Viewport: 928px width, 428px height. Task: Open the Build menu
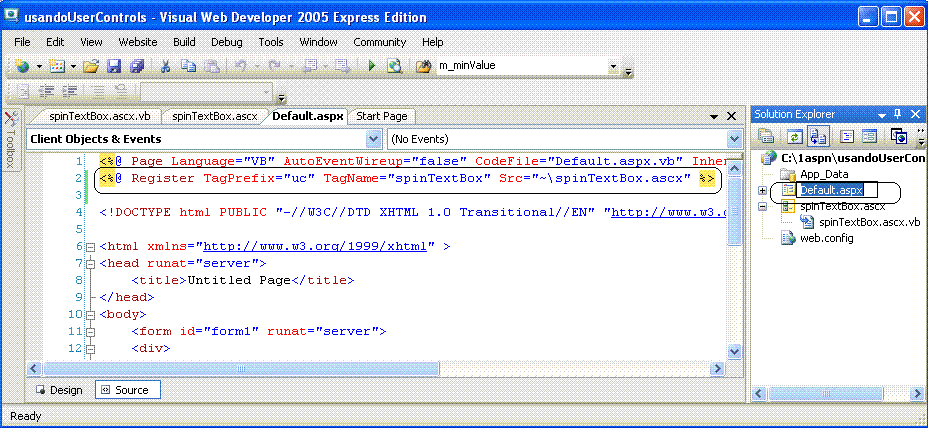(x=184, y=42)
